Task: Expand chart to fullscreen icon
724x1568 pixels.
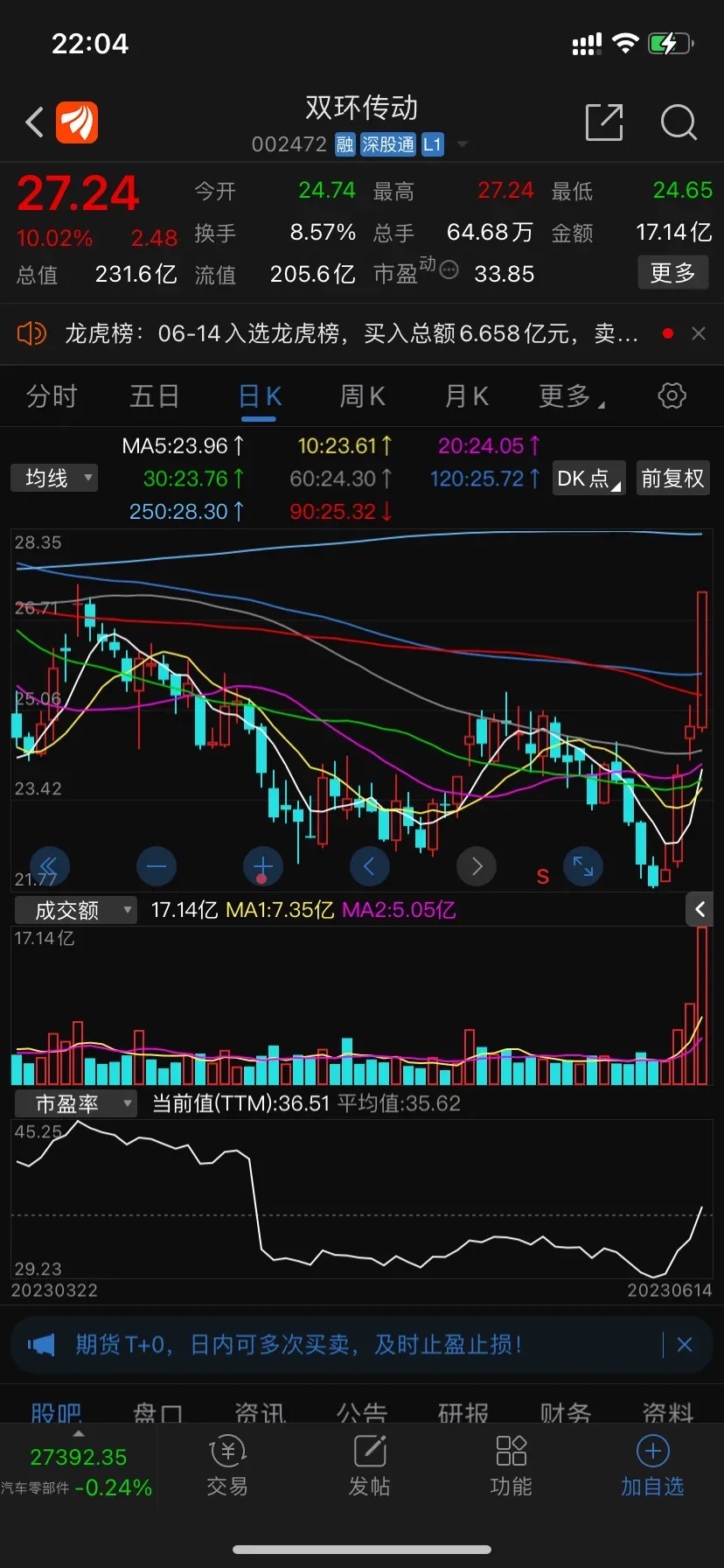Action: coord(583,866)
